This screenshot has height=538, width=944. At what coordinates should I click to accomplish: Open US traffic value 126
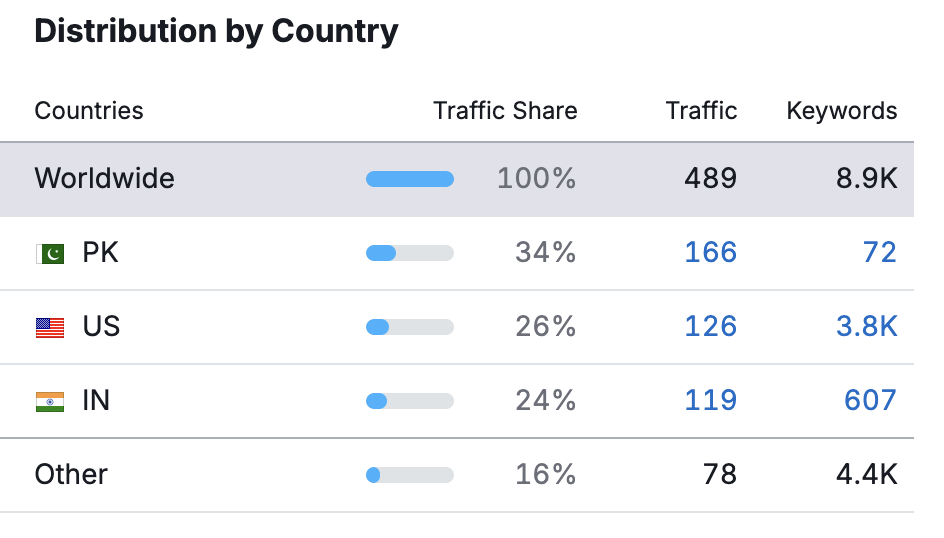710,327
